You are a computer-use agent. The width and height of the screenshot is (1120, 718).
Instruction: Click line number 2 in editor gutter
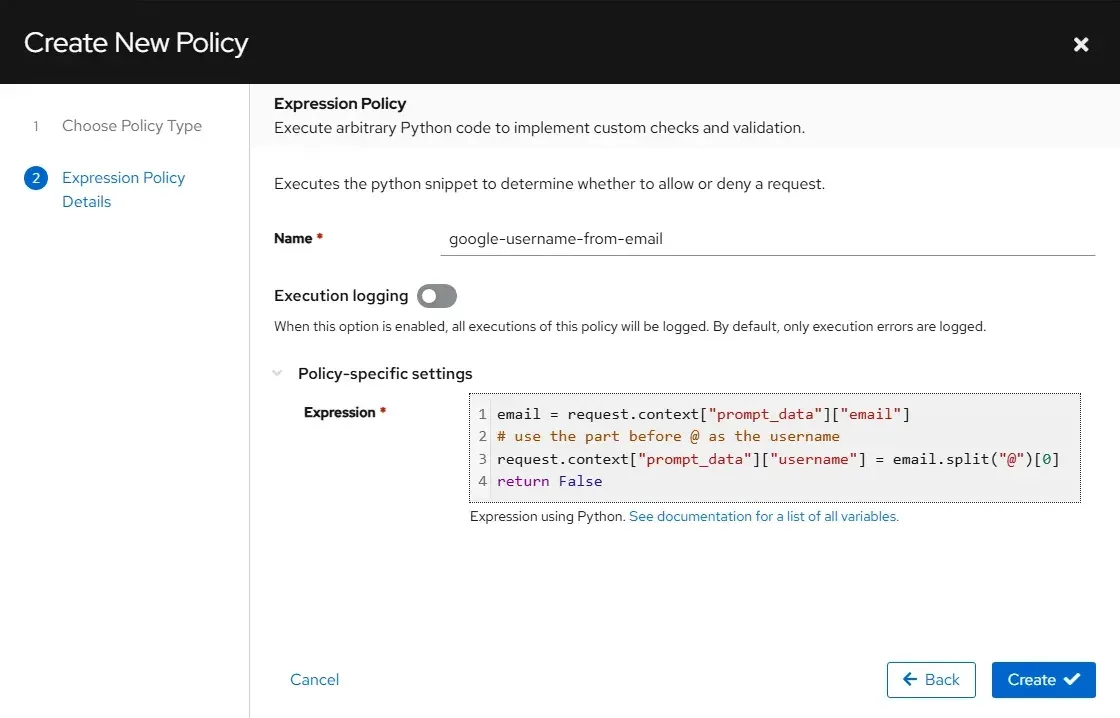point(482,437)
